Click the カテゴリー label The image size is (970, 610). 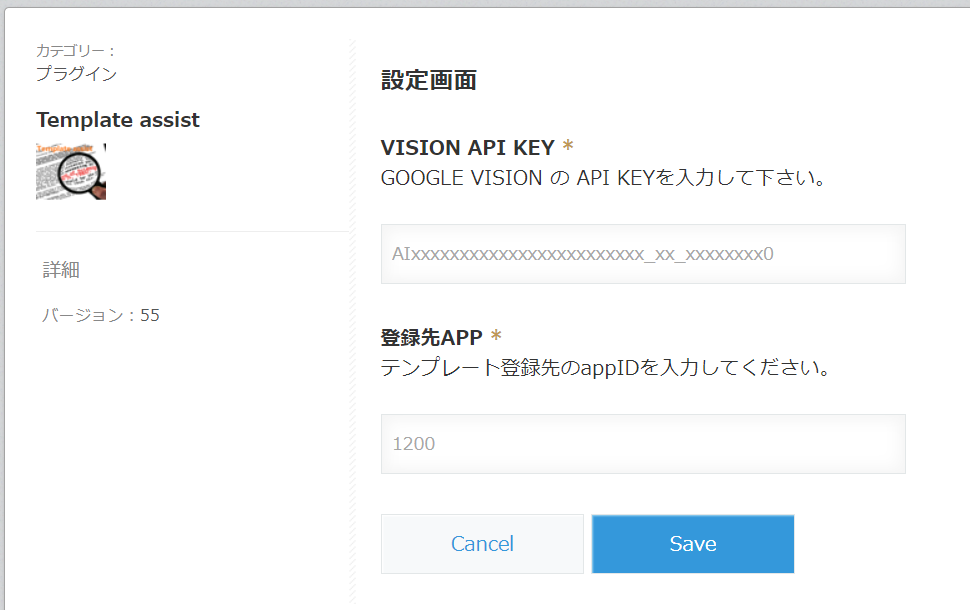76,50
